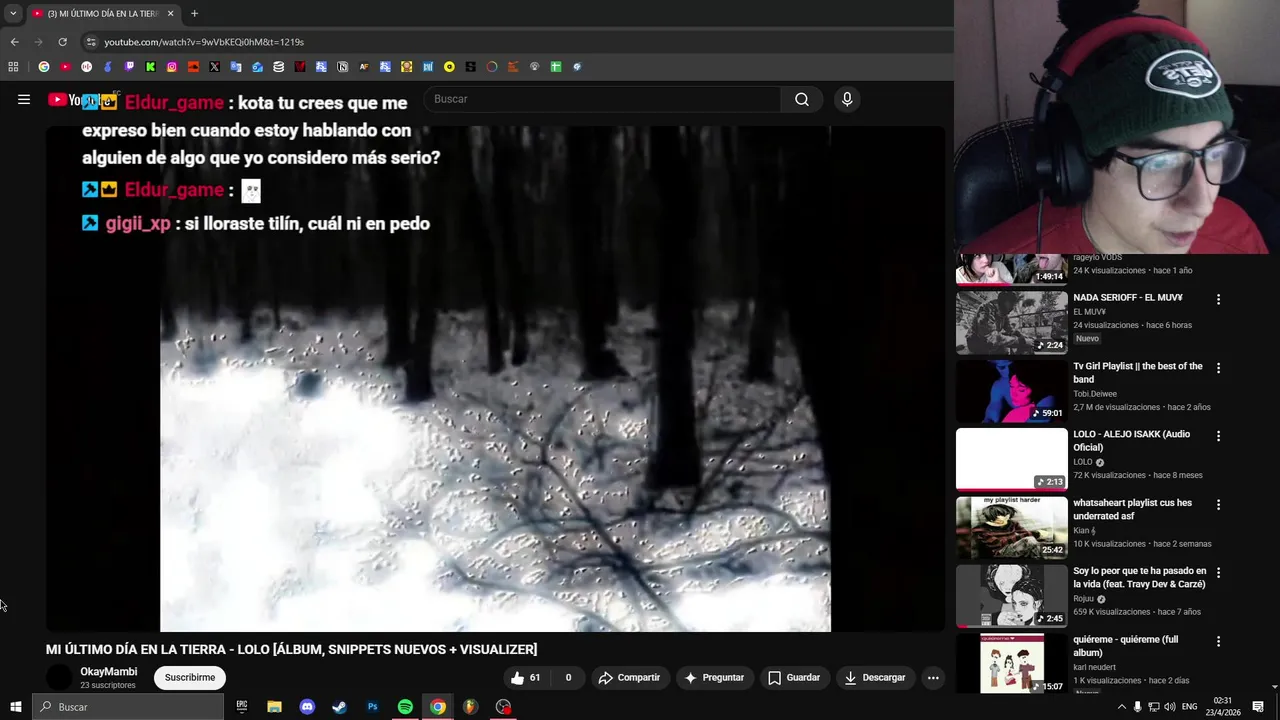The image size is (1280, 720).
Task: Open the NADA SERIOFF - EL MUV¥ thumbnail
Action: coord(1012,323)
